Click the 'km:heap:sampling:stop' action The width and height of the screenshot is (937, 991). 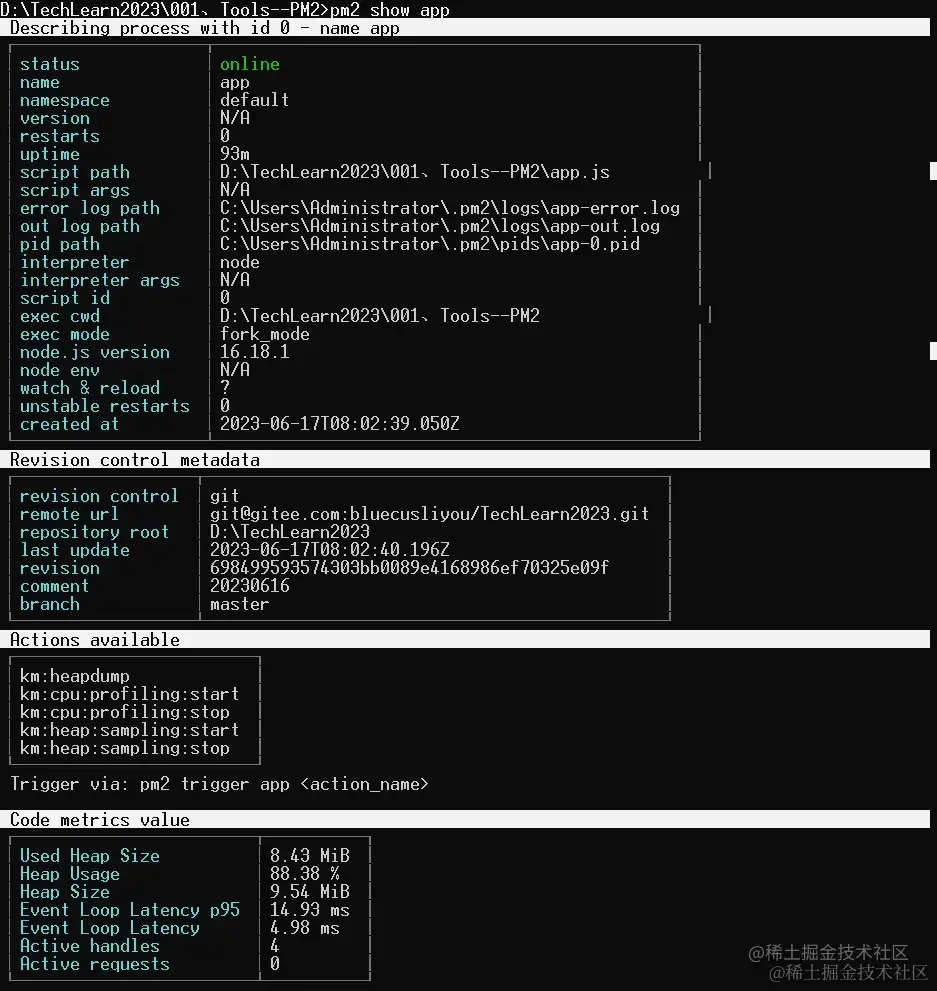pos(124,748)
